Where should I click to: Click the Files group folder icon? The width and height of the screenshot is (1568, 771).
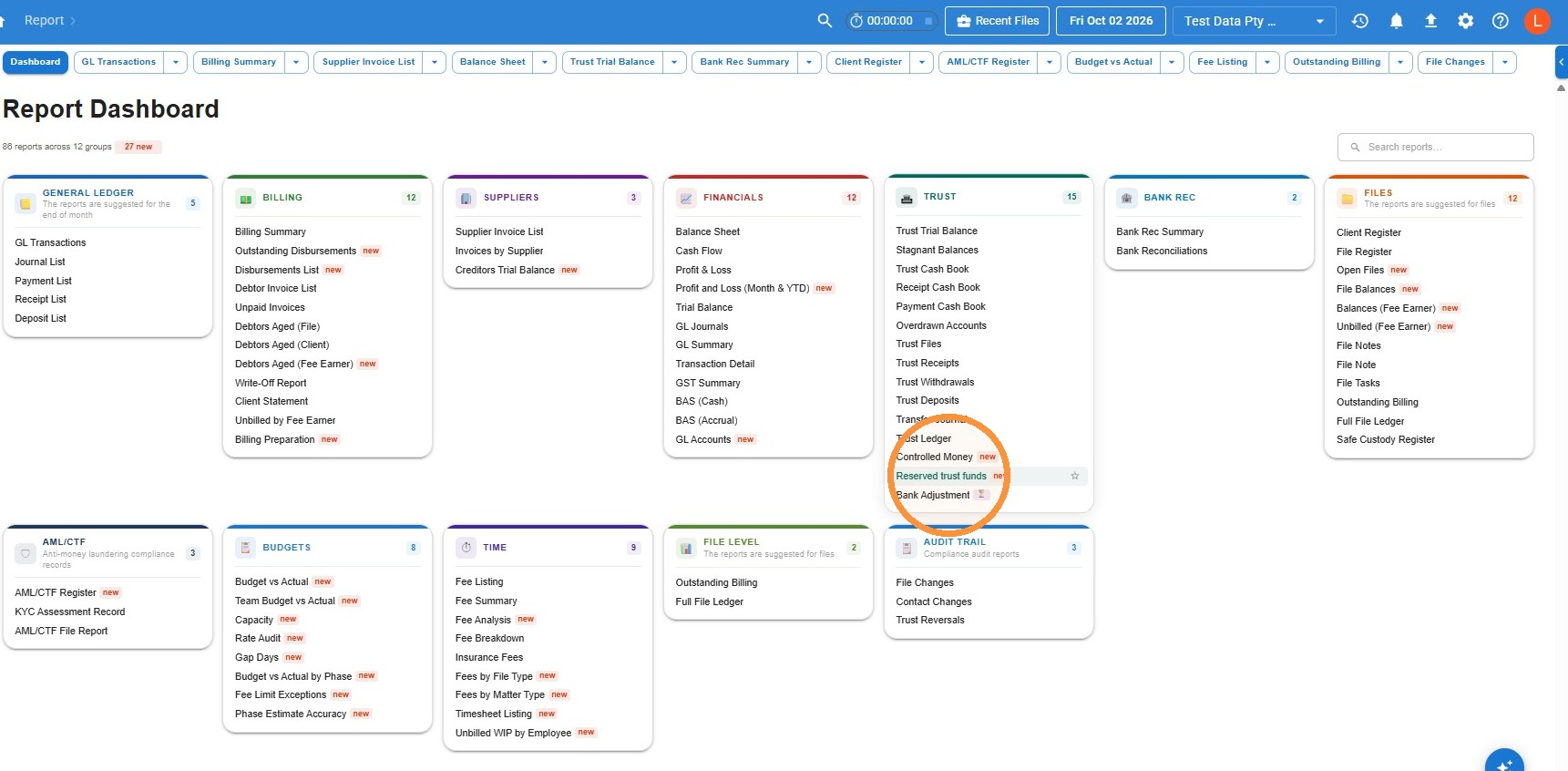pos(1347,199)
